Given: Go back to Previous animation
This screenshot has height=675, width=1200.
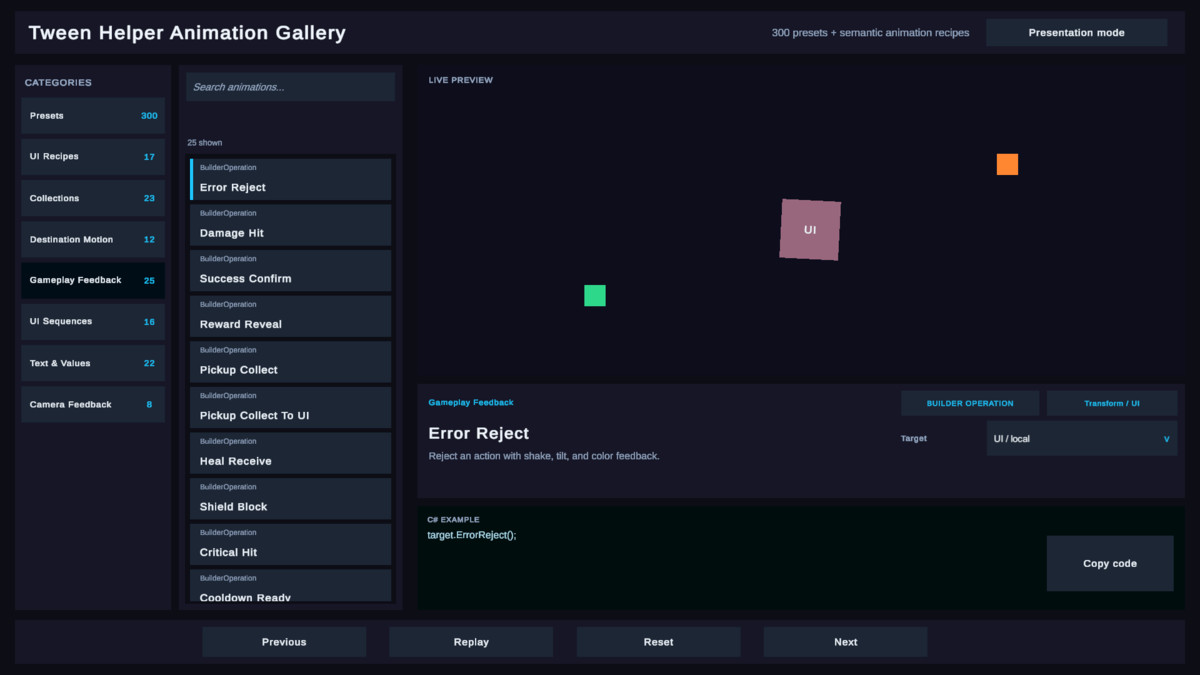Looking at the screenshot, I should 284,642.
